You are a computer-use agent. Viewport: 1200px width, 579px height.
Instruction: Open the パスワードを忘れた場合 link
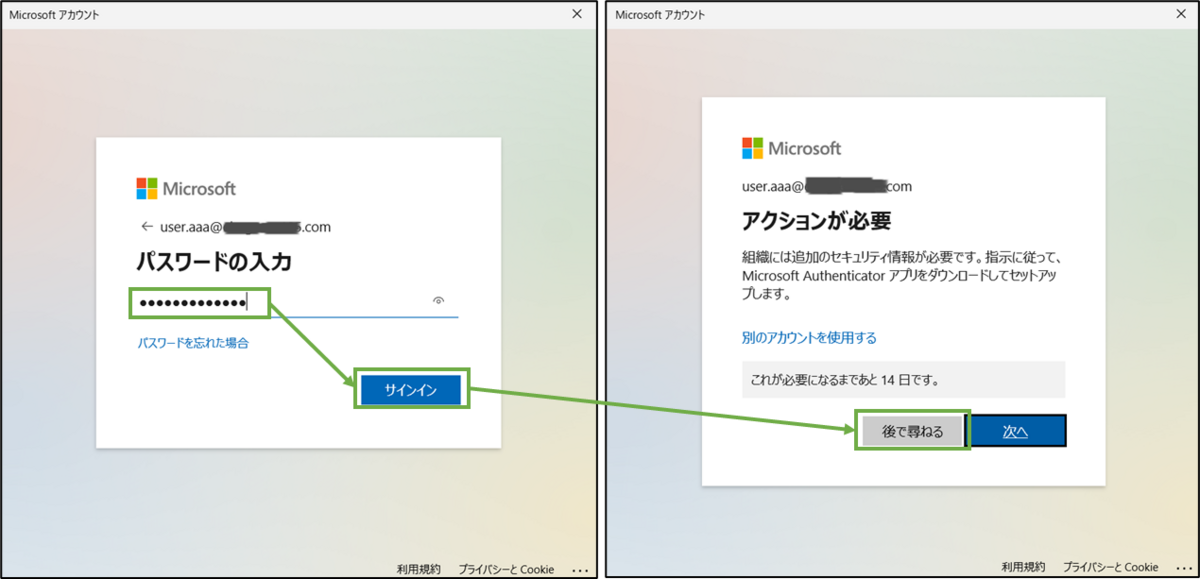[193, 343]
